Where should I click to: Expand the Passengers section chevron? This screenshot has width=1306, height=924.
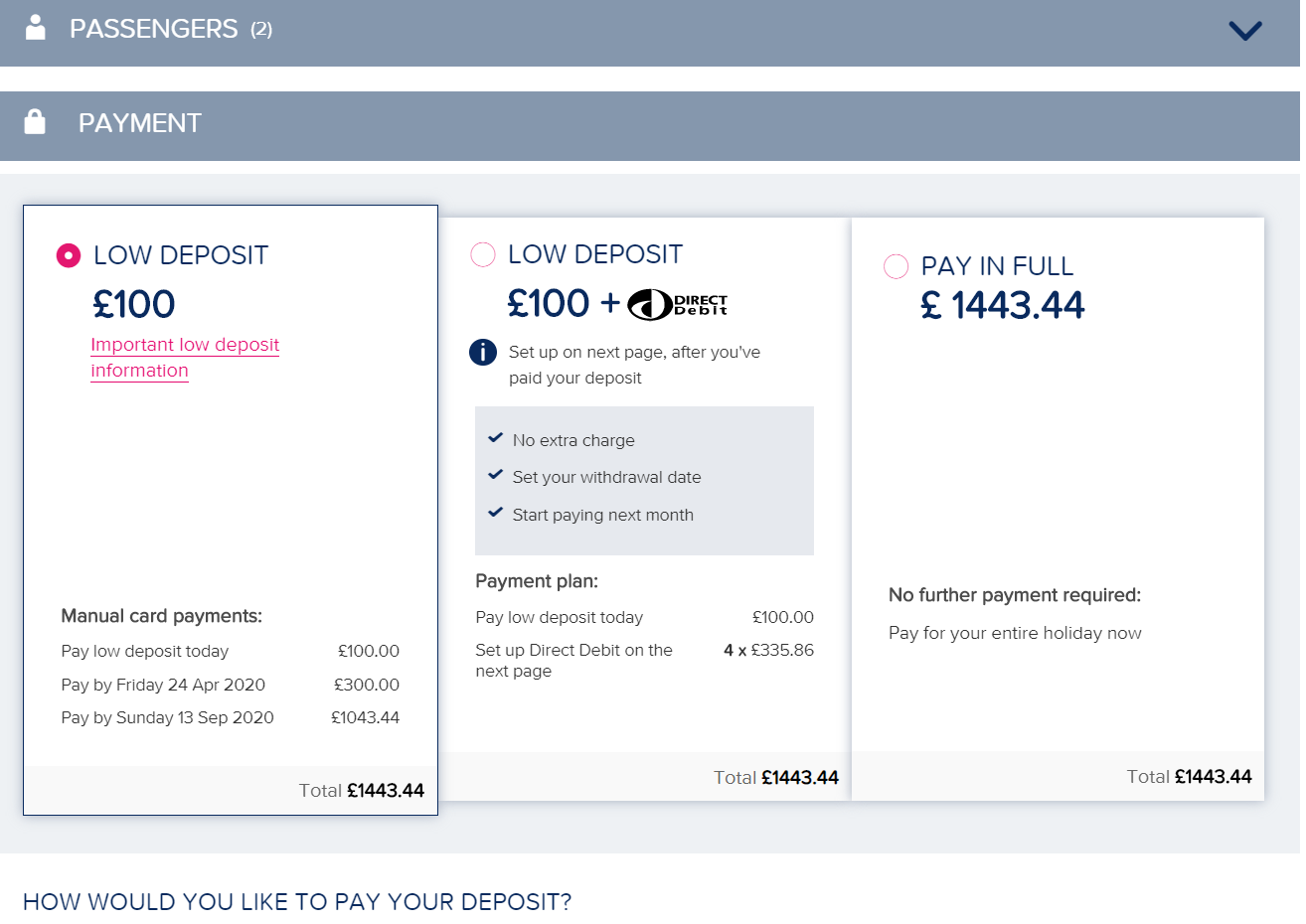pos(1244,31)
